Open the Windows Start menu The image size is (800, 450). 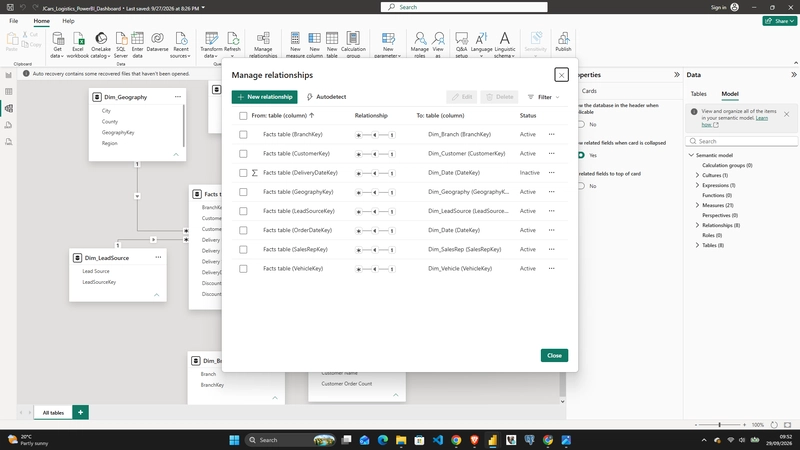234,440
